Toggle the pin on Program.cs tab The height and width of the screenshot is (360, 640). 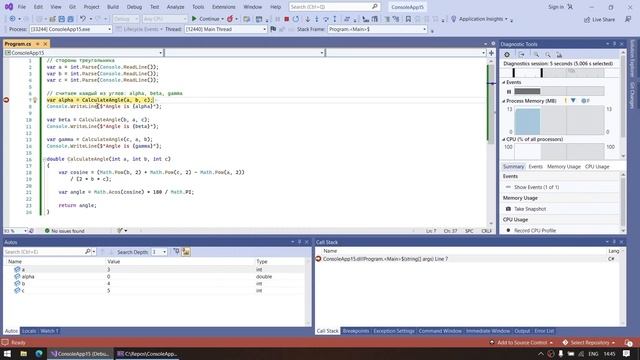point(38,44)
